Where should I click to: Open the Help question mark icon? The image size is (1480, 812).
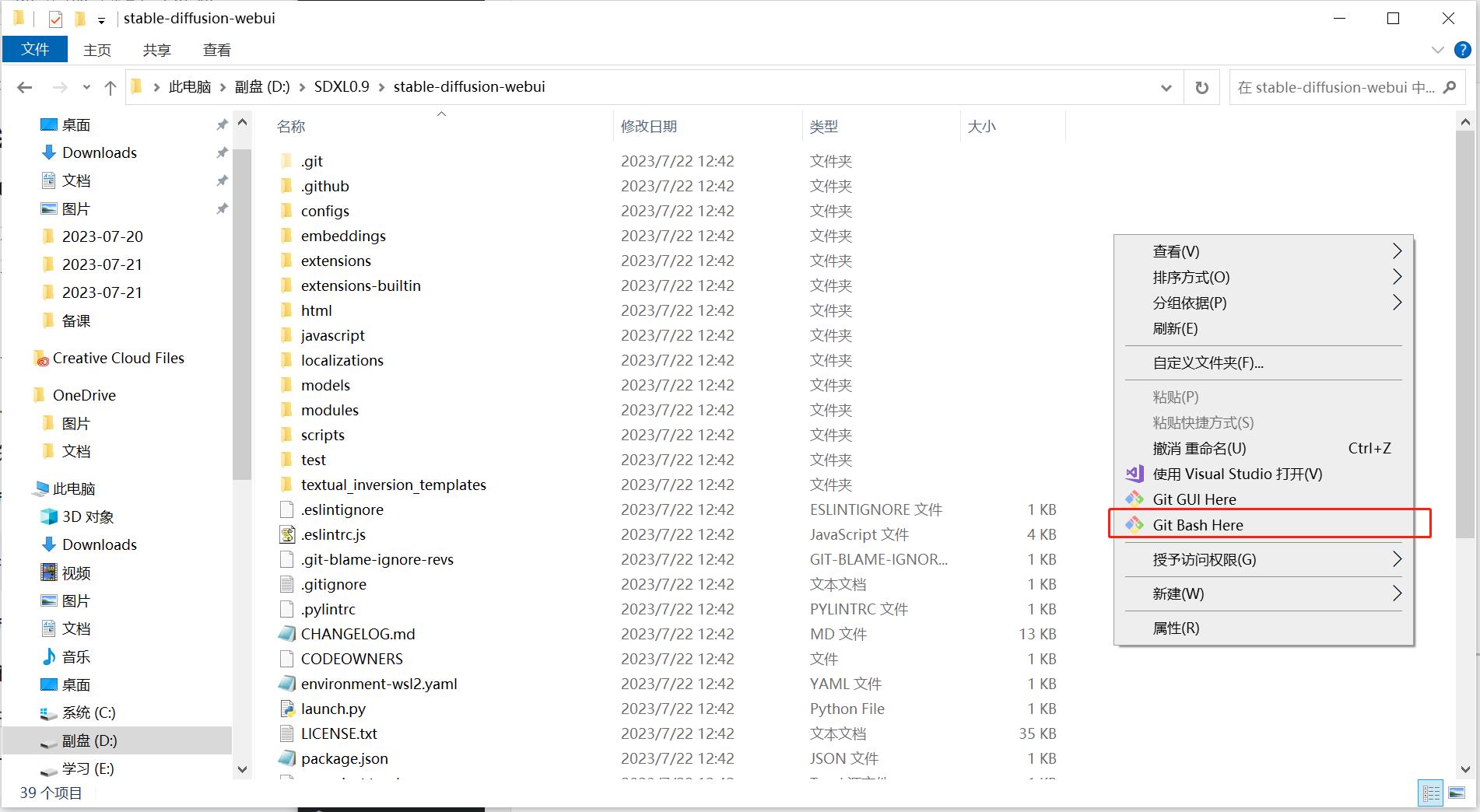(x=1462, y=50)
